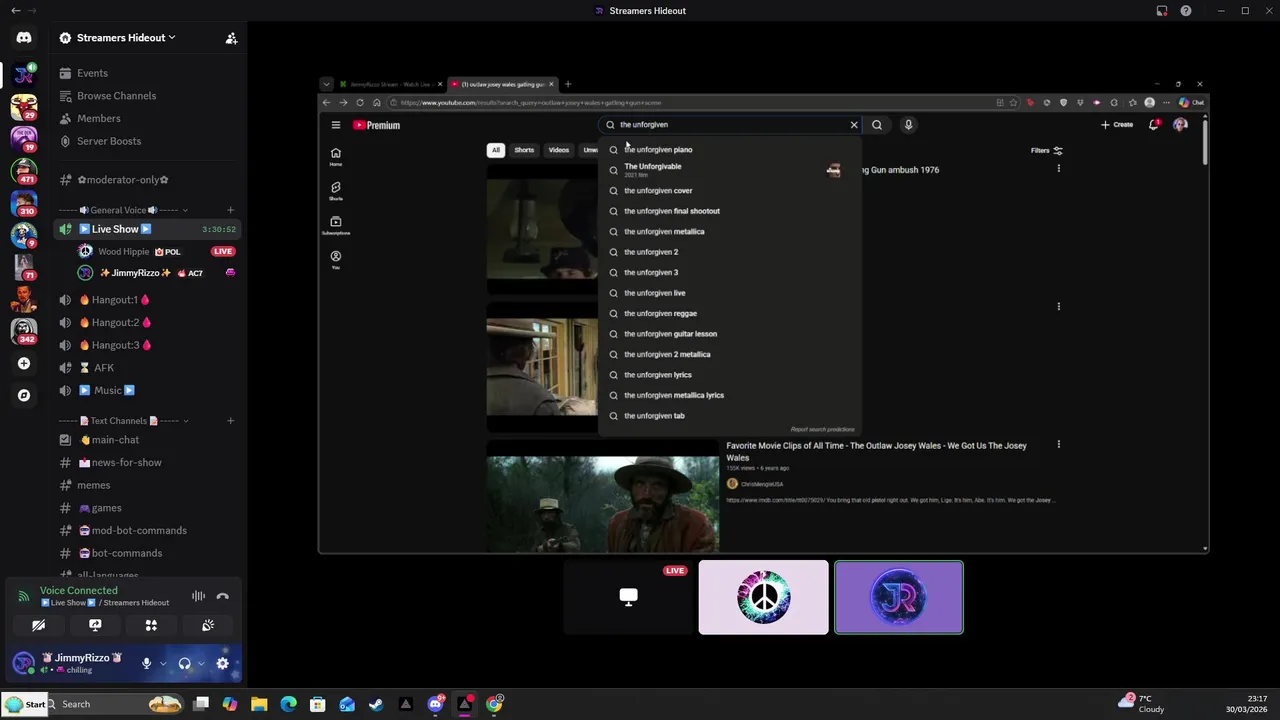The height and width of the screenshot is (720, 1280).
Task: Open the Soundboard icon
Action: (208, 625)
